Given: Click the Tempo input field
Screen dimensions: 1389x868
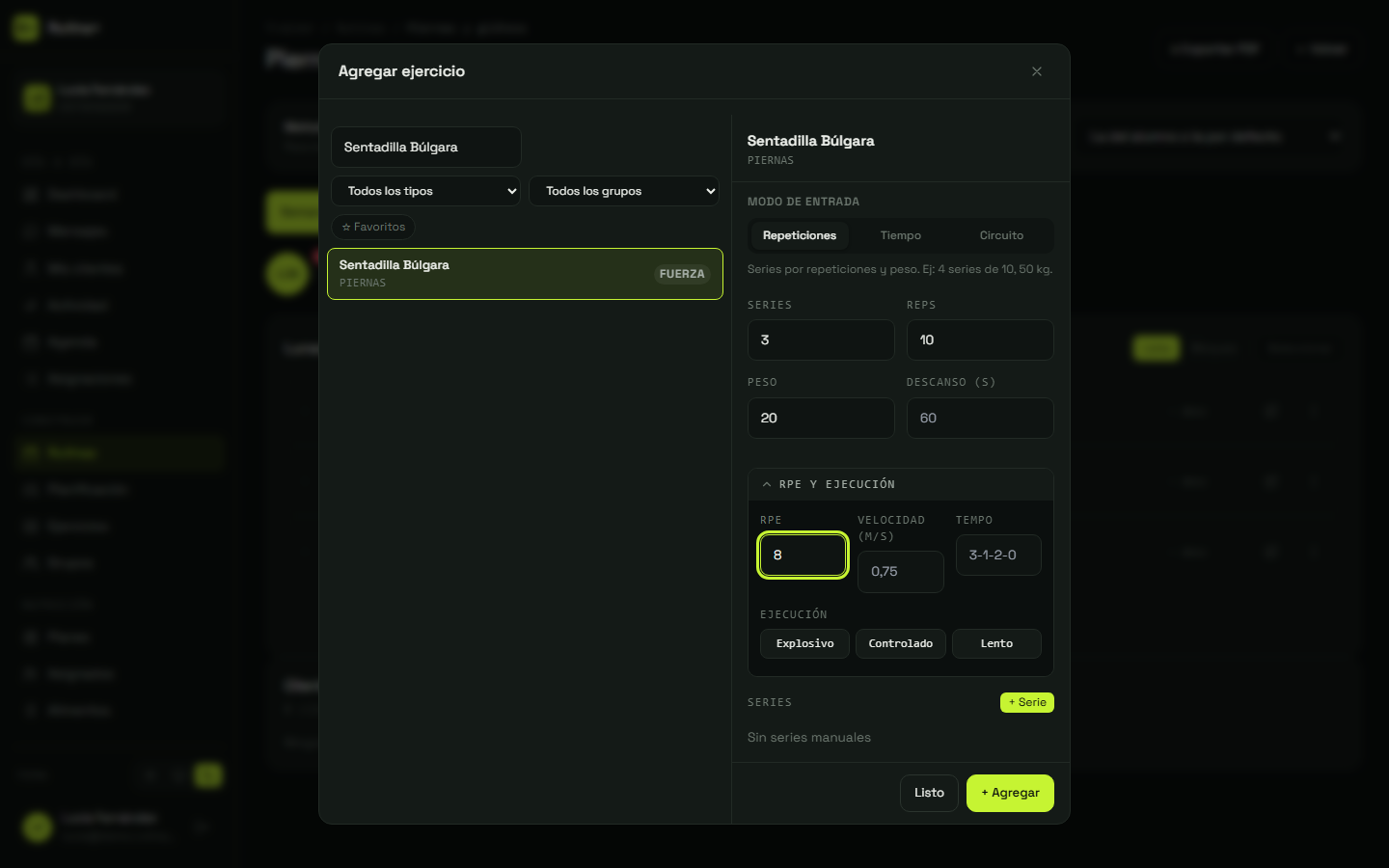Looking at the screenshot, I should (998, 556).
